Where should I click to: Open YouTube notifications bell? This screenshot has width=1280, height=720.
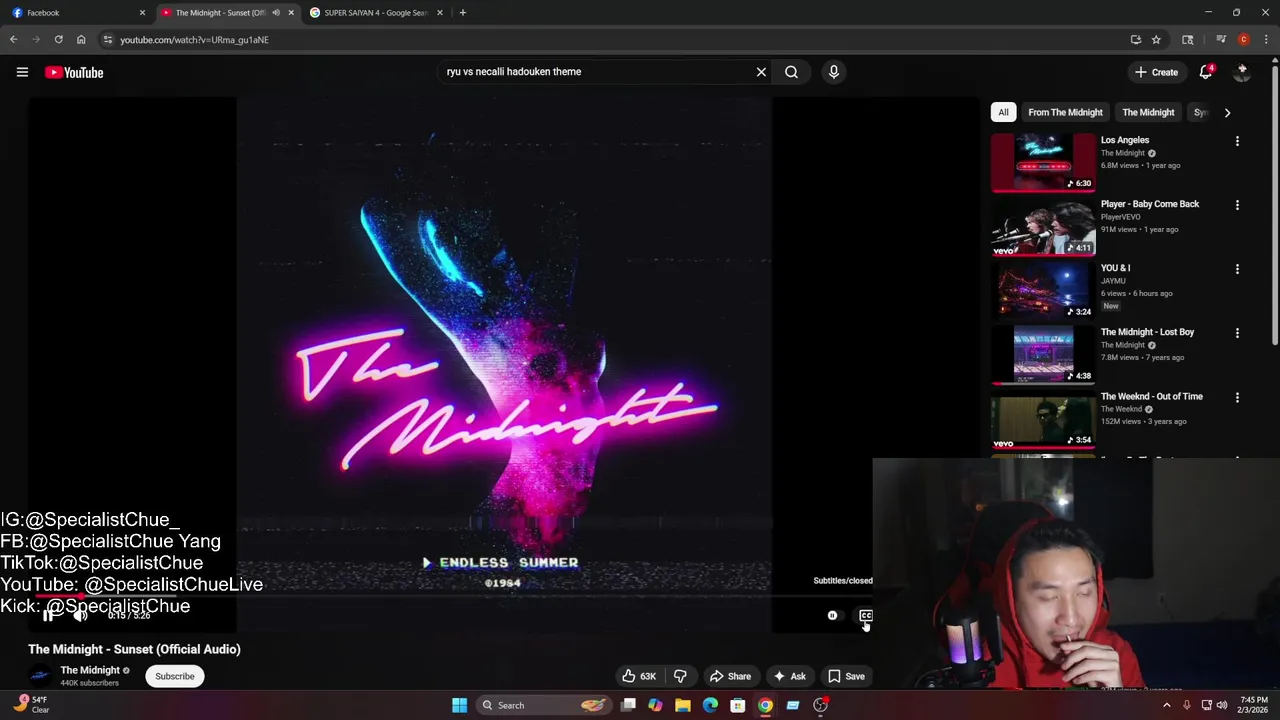point(1206,72)
